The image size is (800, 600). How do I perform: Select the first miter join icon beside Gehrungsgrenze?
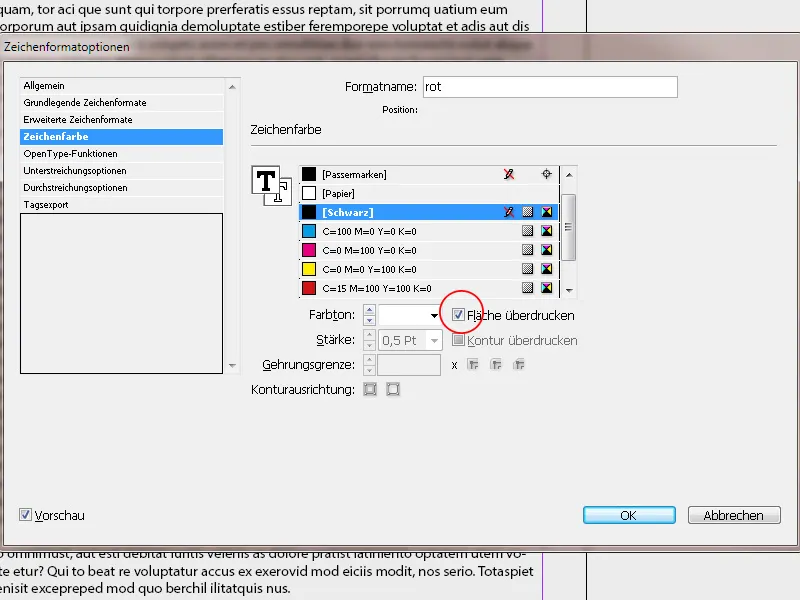pyautogui.click(x=473, y=365)
